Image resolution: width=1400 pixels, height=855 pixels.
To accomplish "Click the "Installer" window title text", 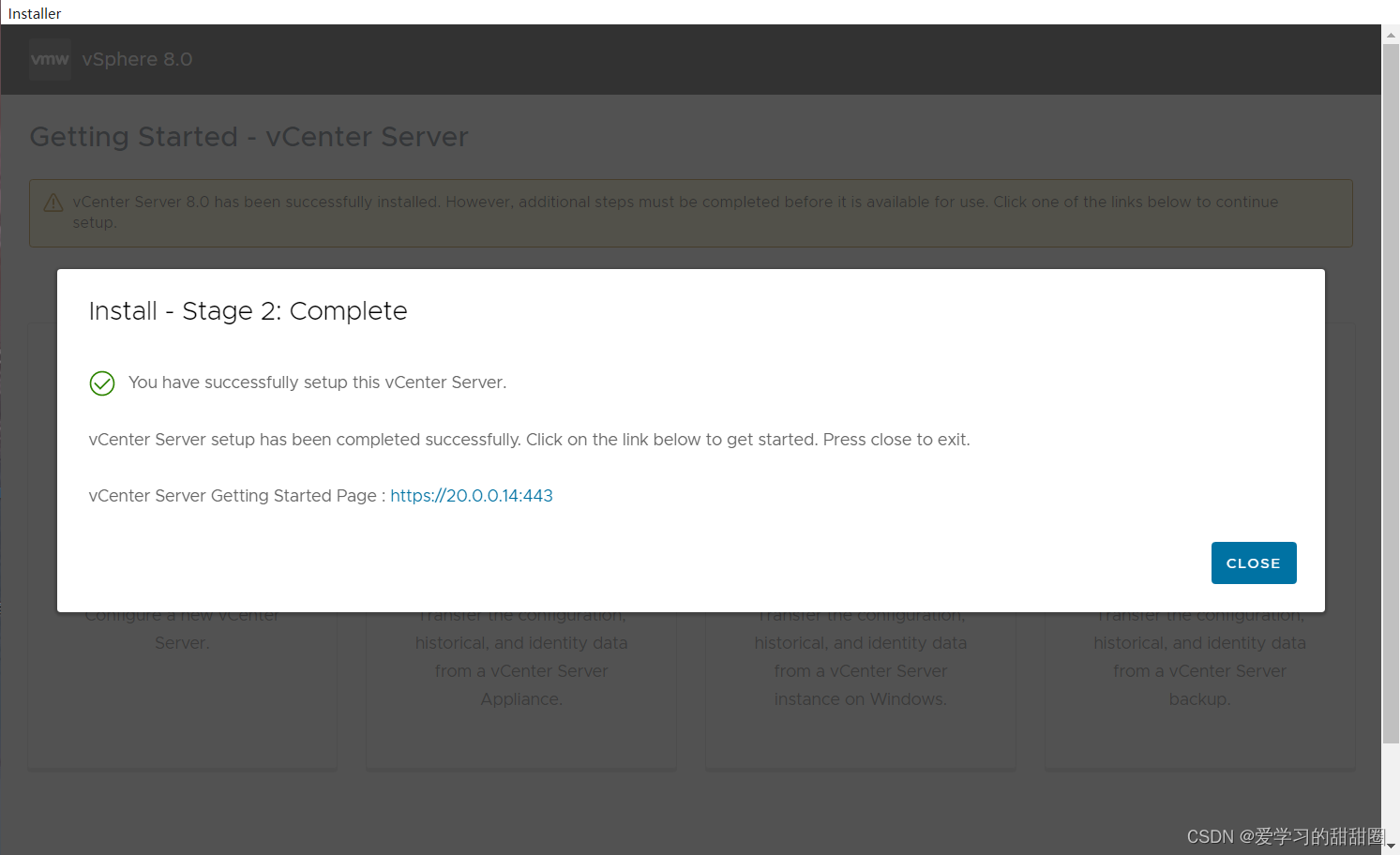I will click(x=35, y=13).
